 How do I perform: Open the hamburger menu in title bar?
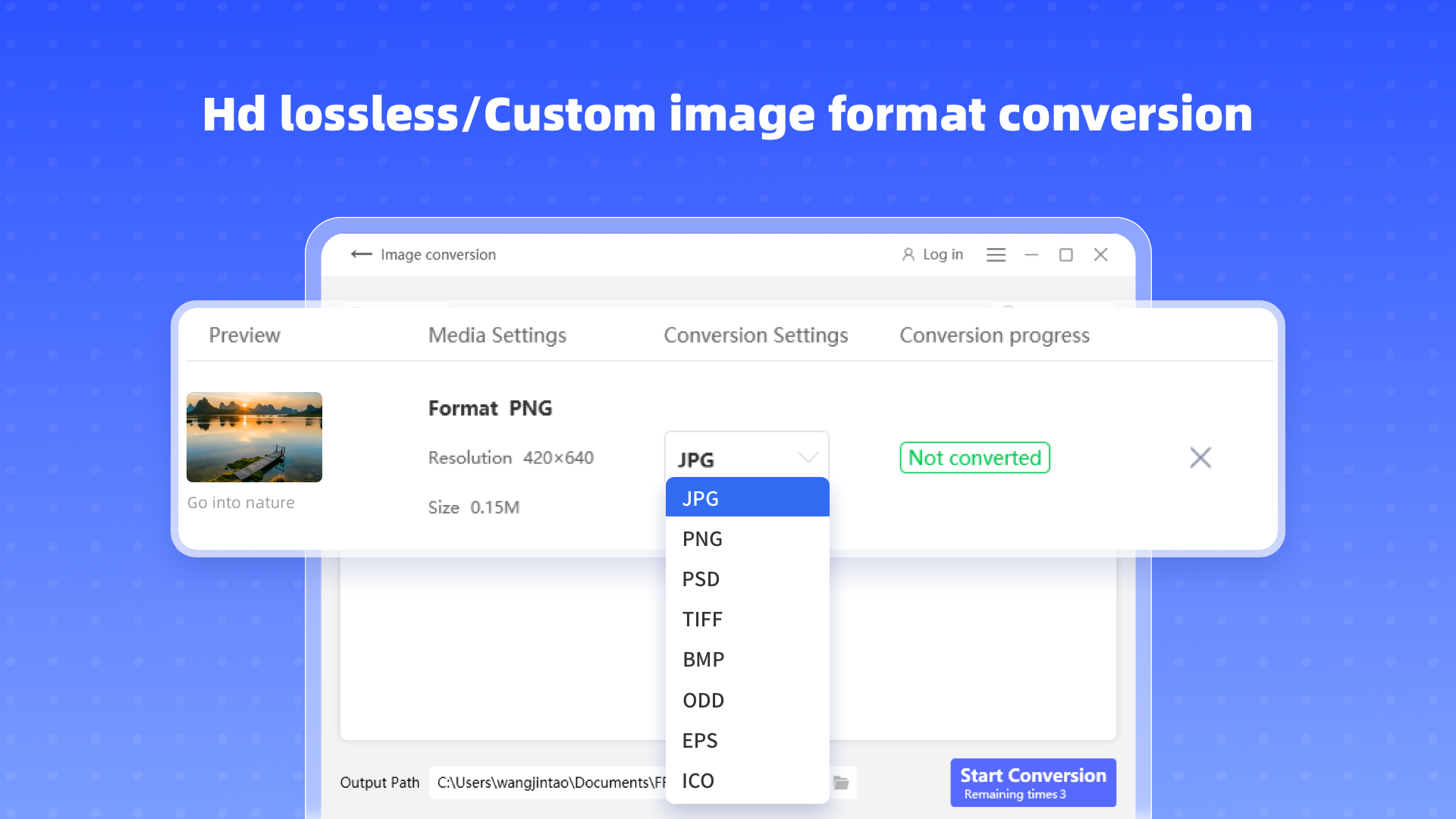(x=996, y=255)
